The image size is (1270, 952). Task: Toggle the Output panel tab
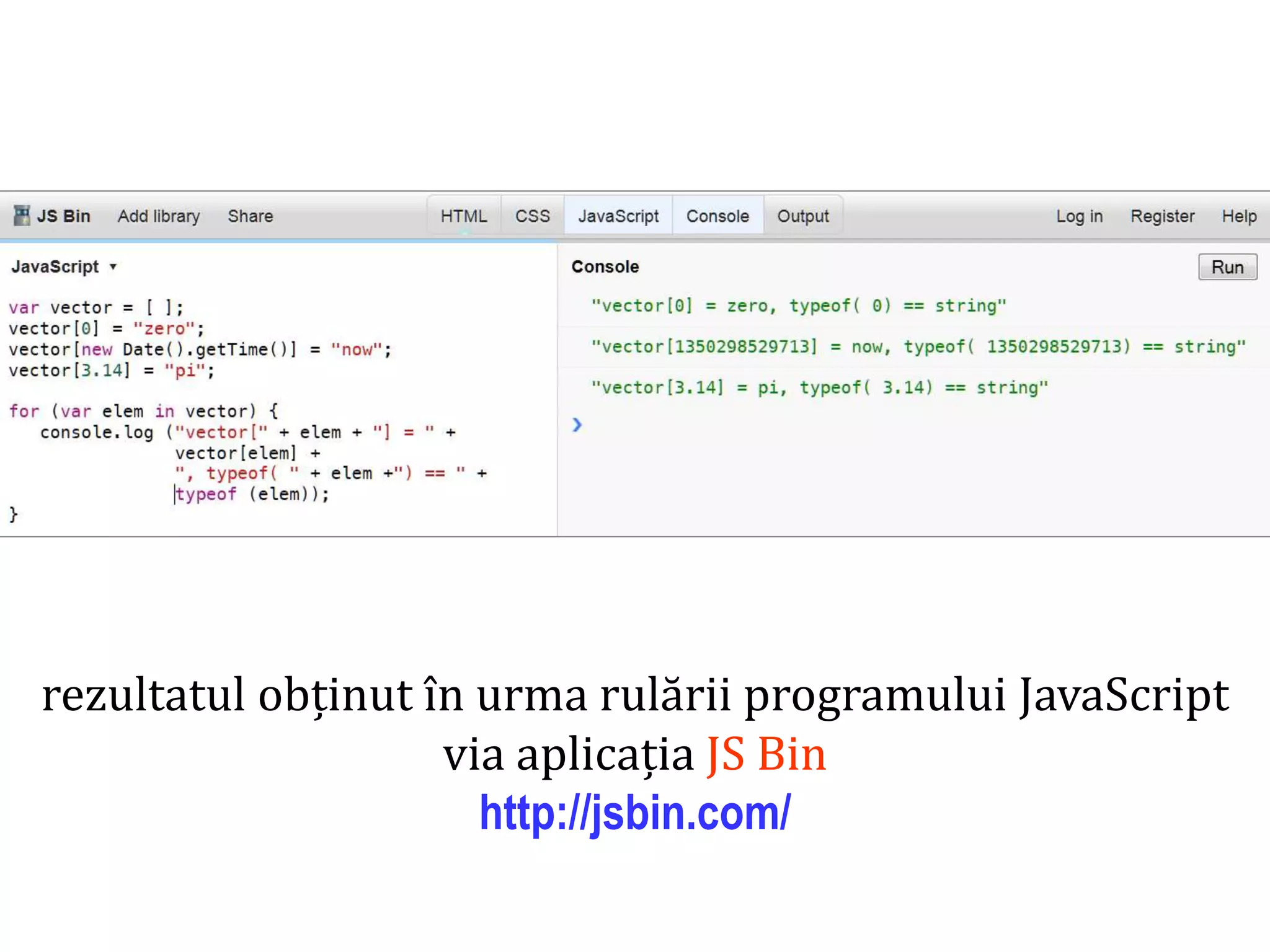click(803, 216)
